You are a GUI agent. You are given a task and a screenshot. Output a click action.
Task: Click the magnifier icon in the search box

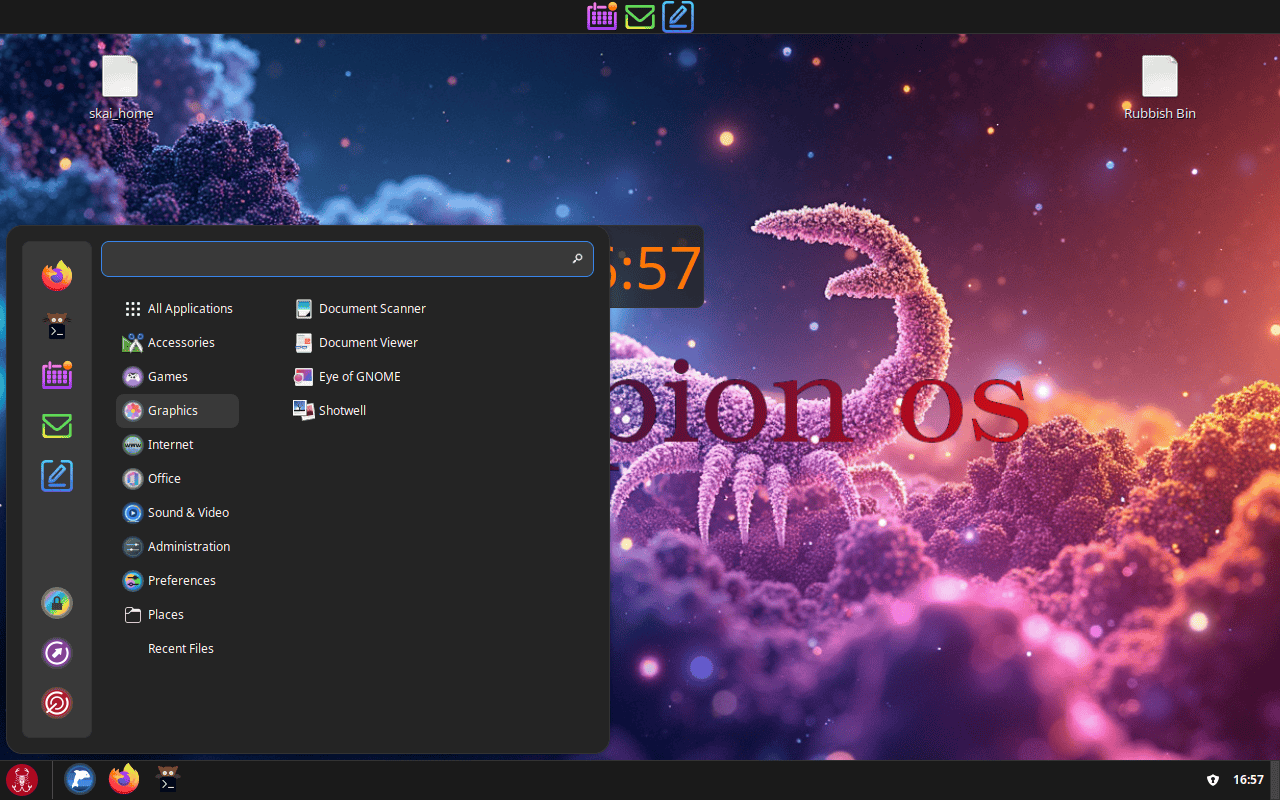pyautogui.click(x=577, y=259)
